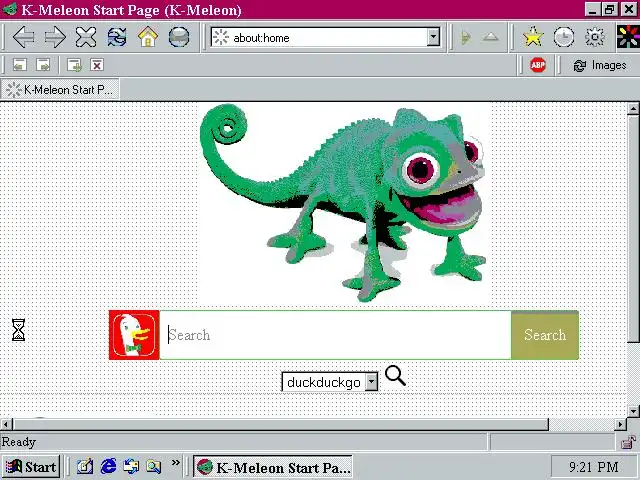Stop loading with the X icon
Screen dimensions: 640x480
pyautogui.click(x=86, y=37)
